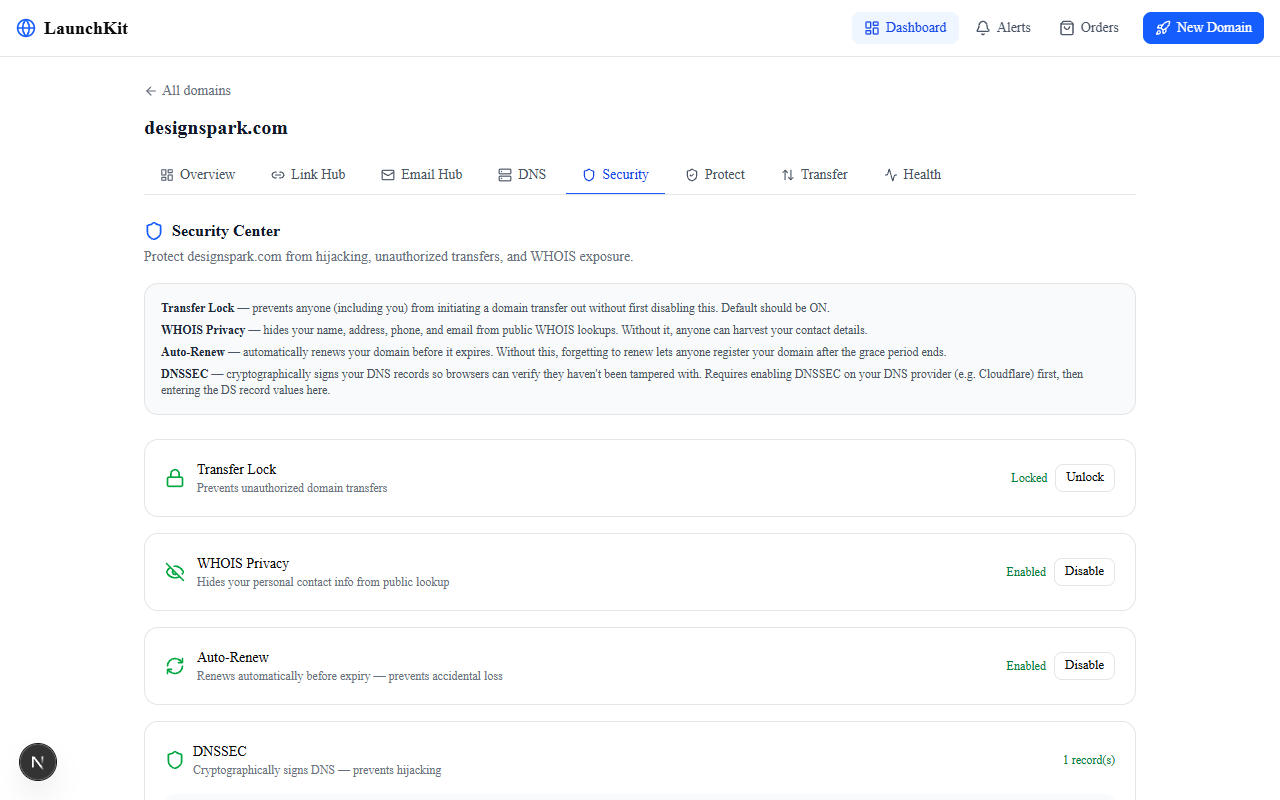This screenshot has width=1280, height=800.
Task: Open Orders in the top navigation
Action: coord(1089,28)
